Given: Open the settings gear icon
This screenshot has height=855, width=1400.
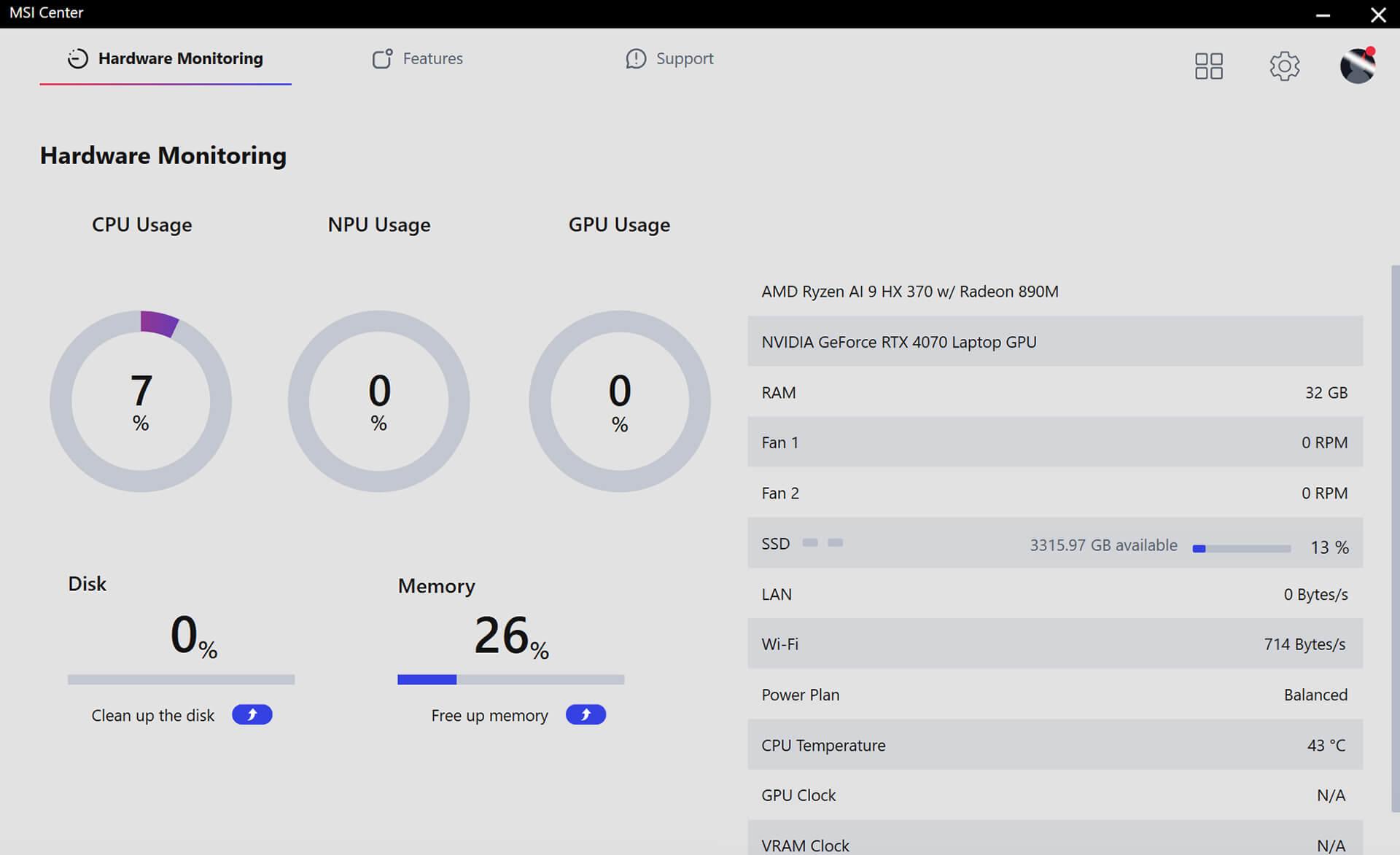Looking at the screenshot, I should pos(1284,66).
